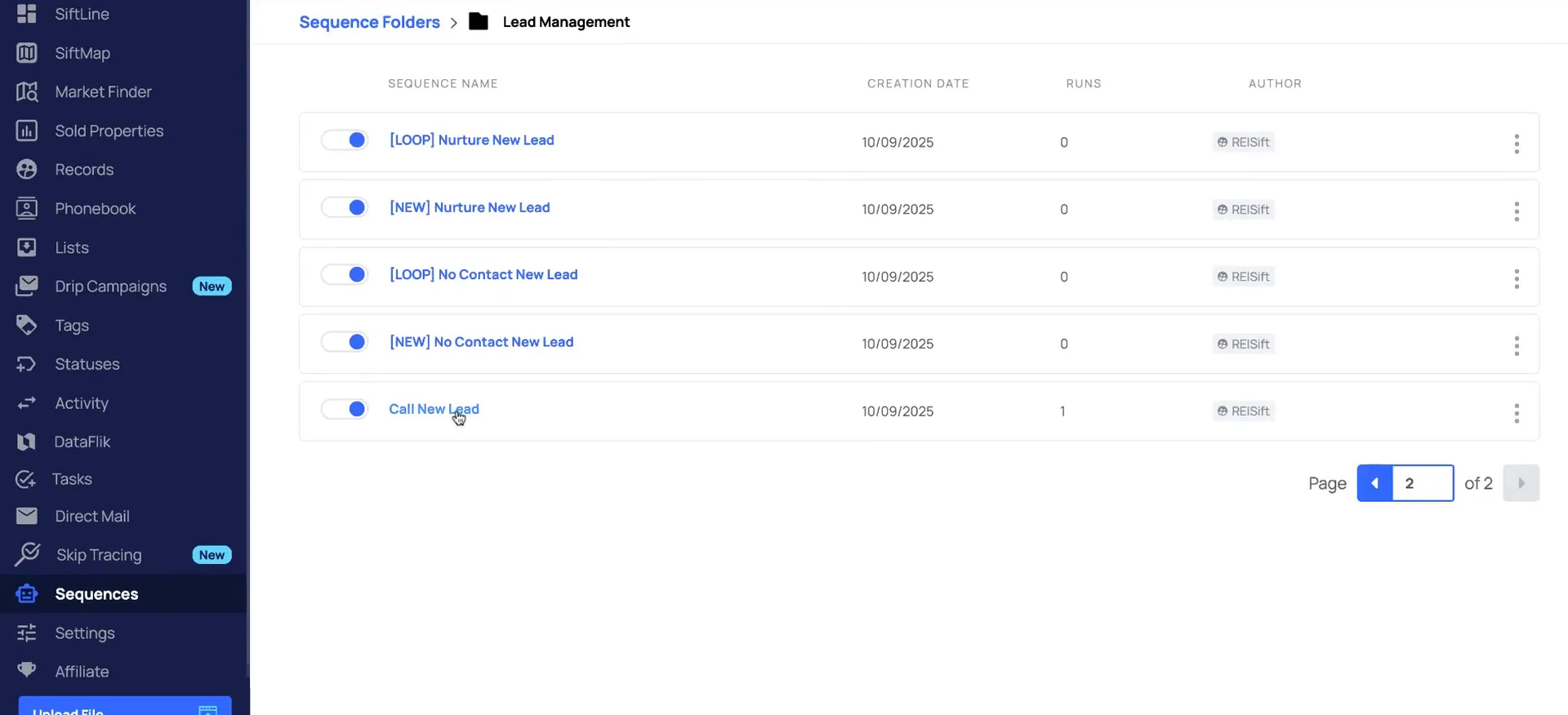Click the Records icon in sidebar

coord(26,170)
